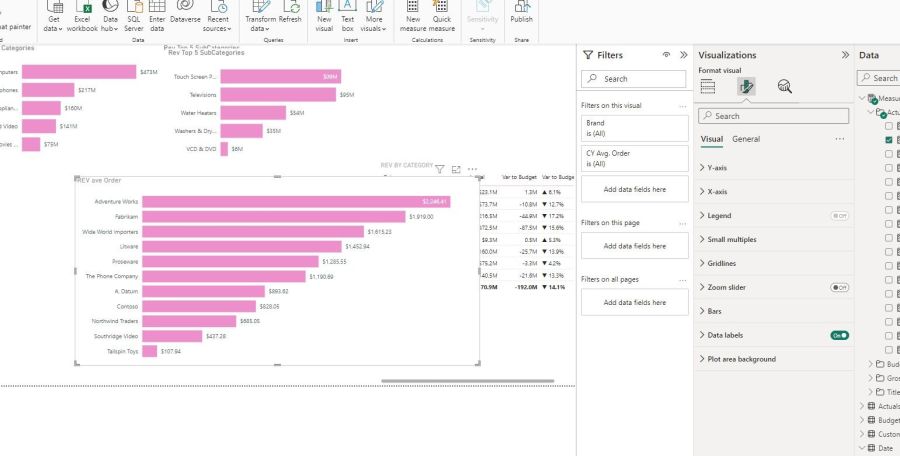900x456 pixels.
Task: Click Add data fields under this visual
Action: [x=634, y=190]
